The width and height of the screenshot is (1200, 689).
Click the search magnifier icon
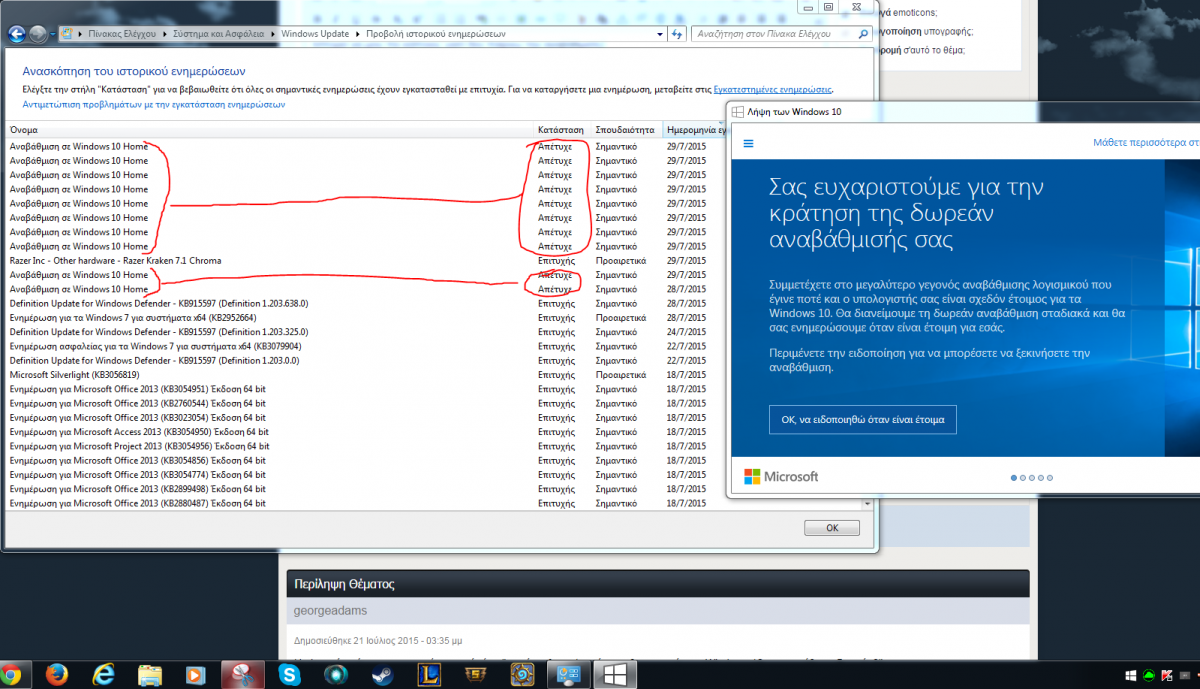[864, 34]
